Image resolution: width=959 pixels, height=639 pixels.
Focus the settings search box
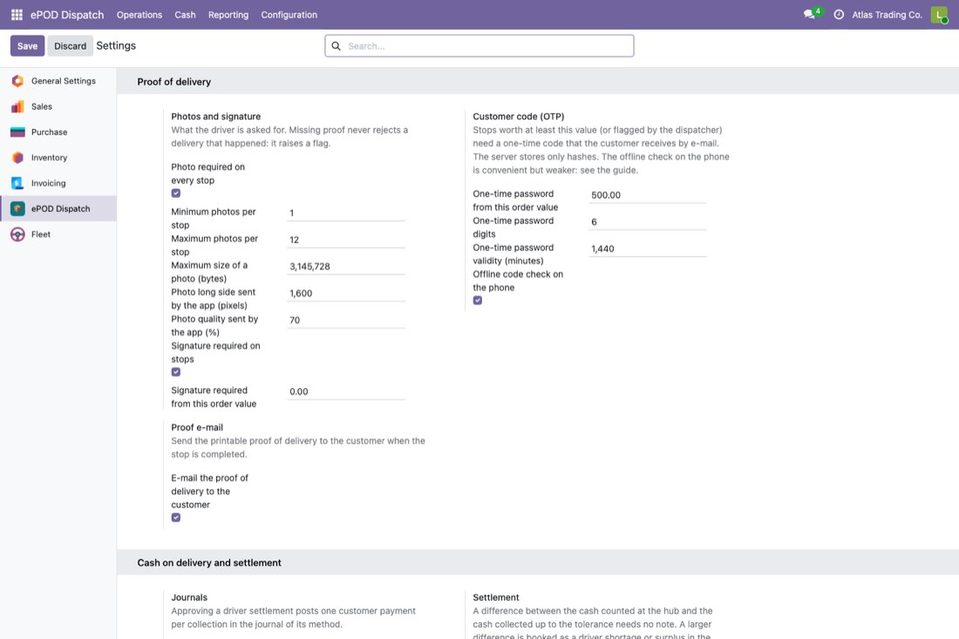pos(480,46)
